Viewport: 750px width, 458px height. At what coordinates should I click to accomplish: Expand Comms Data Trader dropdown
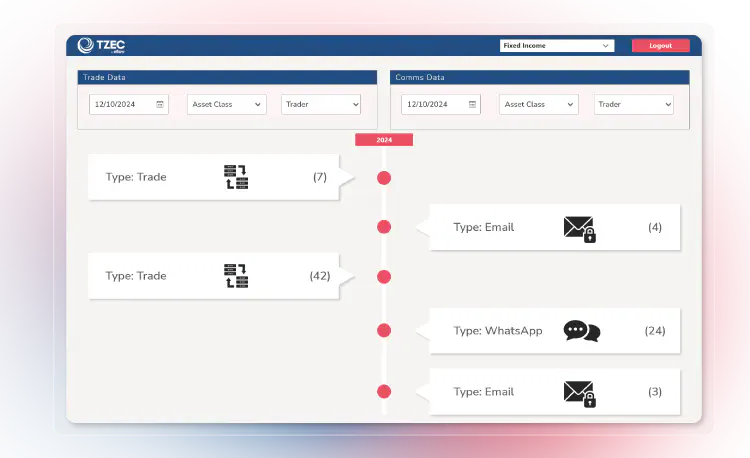tap(634, 104)
